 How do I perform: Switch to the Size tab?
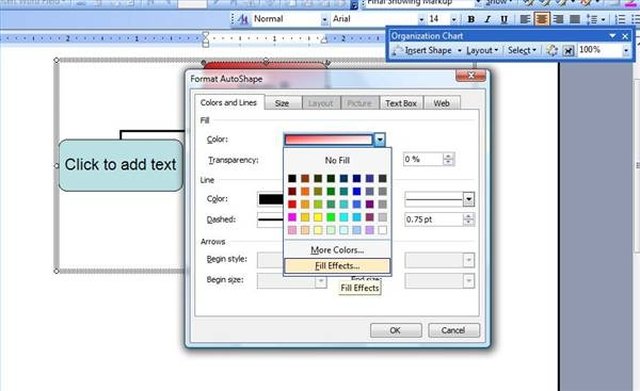[x=282, y=103]
